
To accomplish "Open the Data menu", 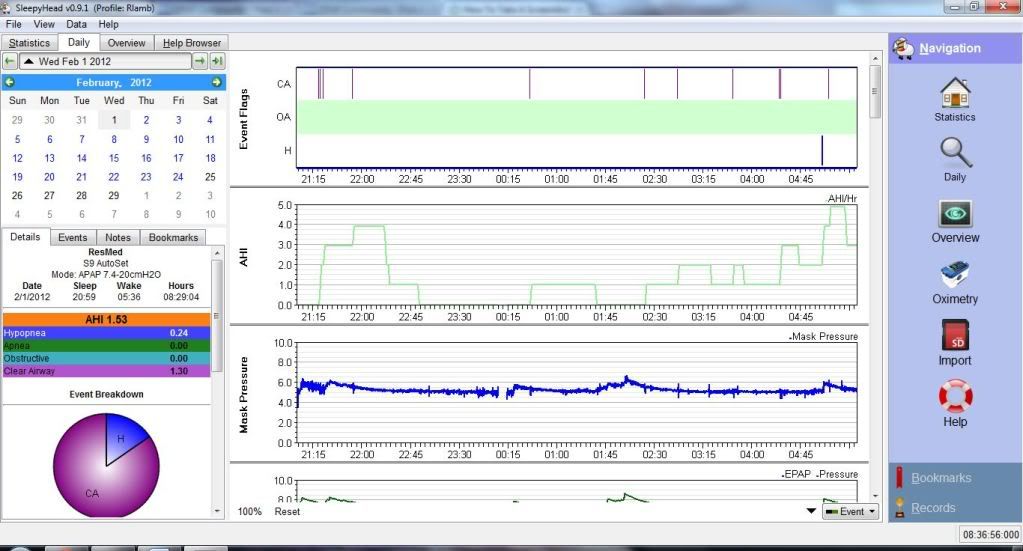I will click(x=76, y=24).
